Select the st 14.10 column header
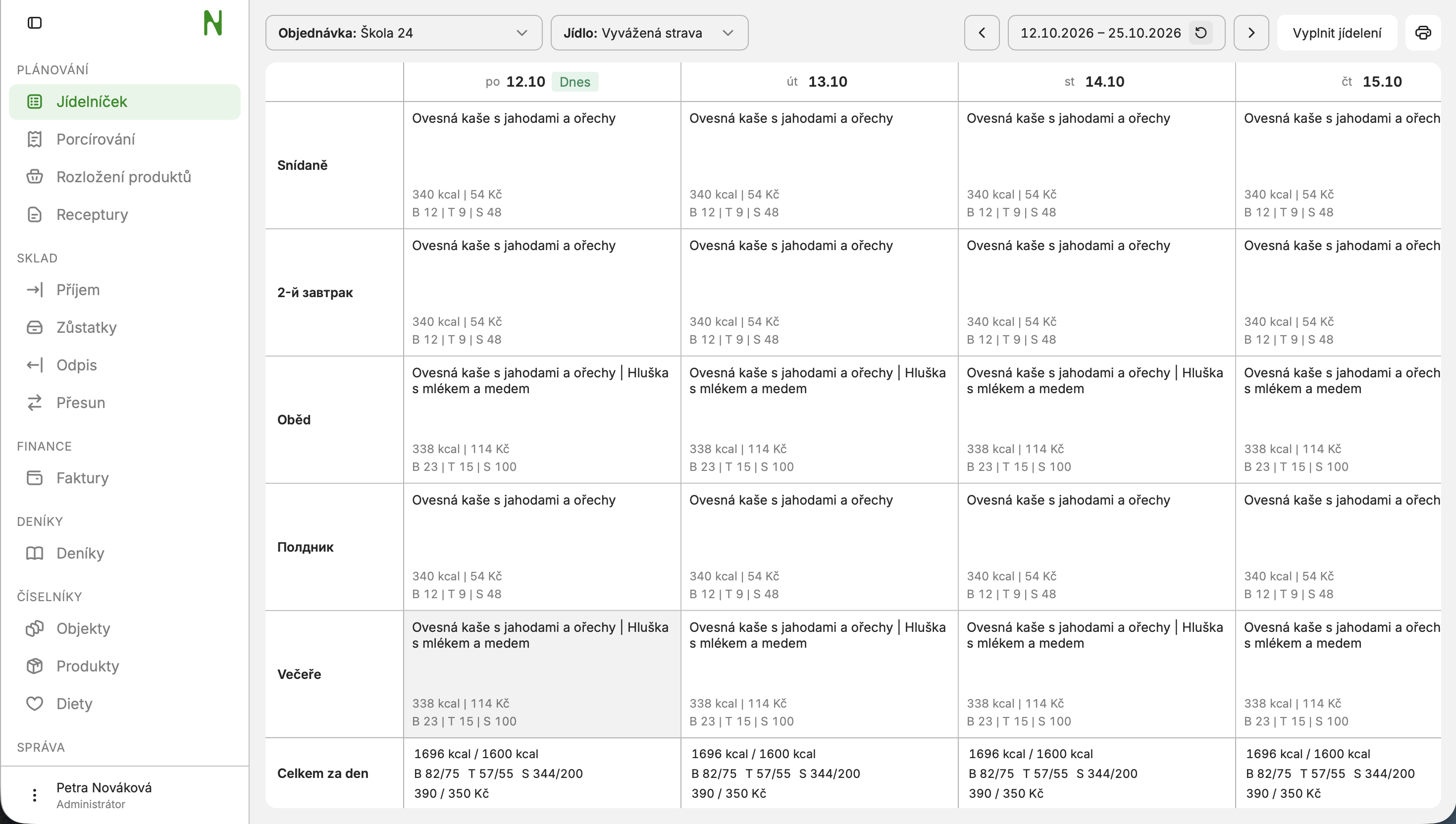Screen dimensions: 1456x824 pyautogui.click(x=1095, y=82)
